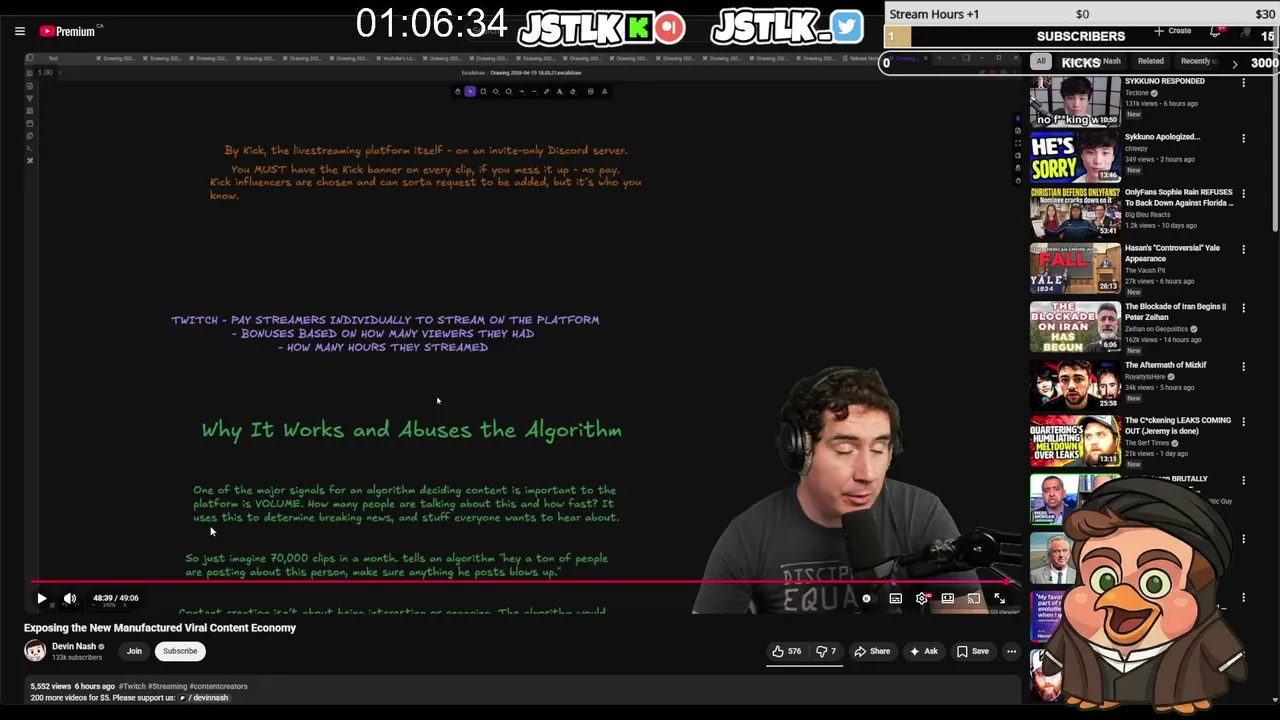Viewport: 1280px width, 720px height.
Task: Select Excalidraw line tool
Action: pos(534,91)
